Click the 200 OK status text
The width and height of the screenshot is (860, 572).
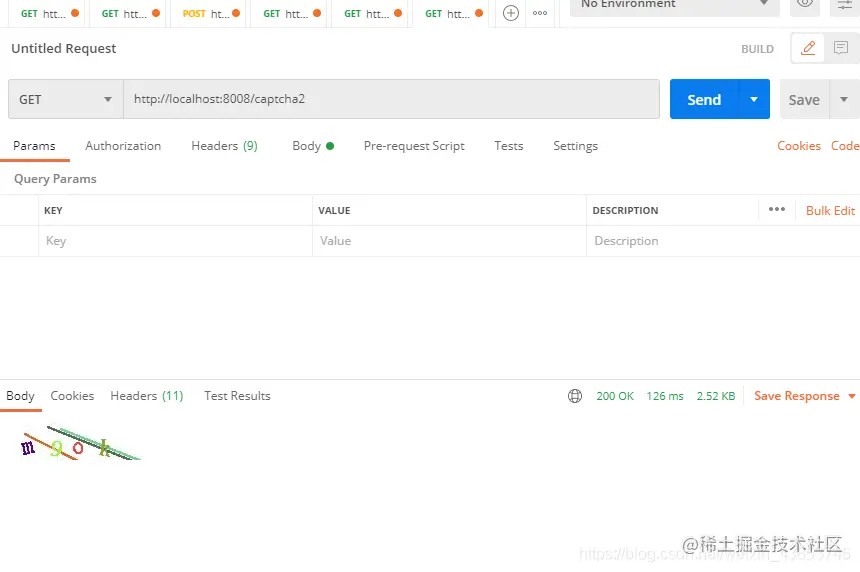[615, 396]
